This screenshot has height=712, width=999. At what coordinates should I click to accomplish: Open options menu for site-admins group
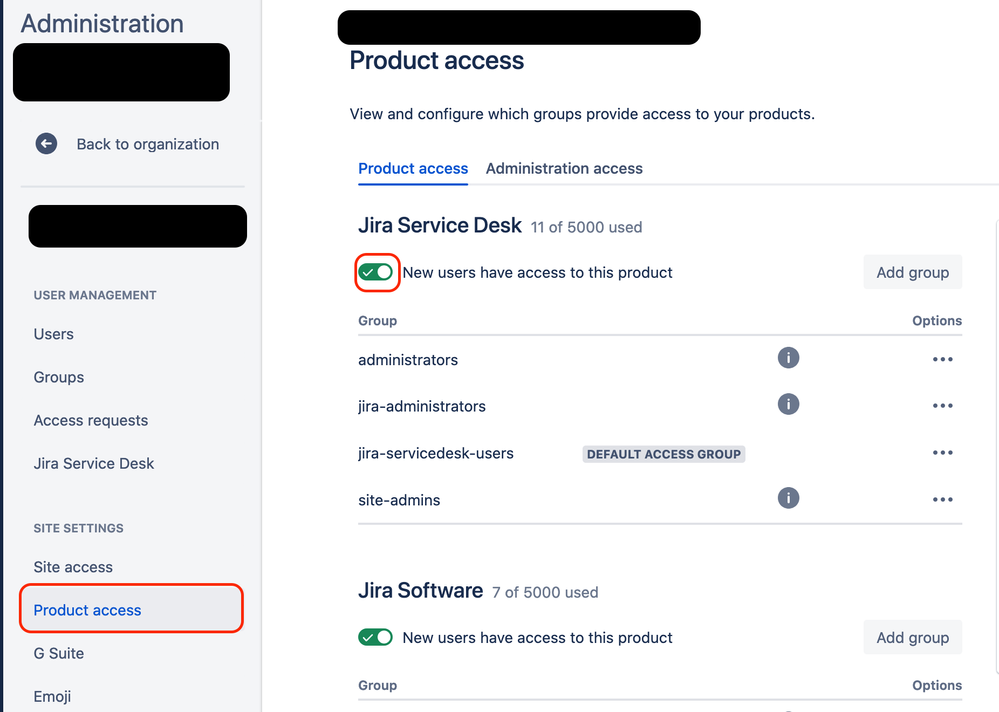pyautogui.click(x=942, y=500)
